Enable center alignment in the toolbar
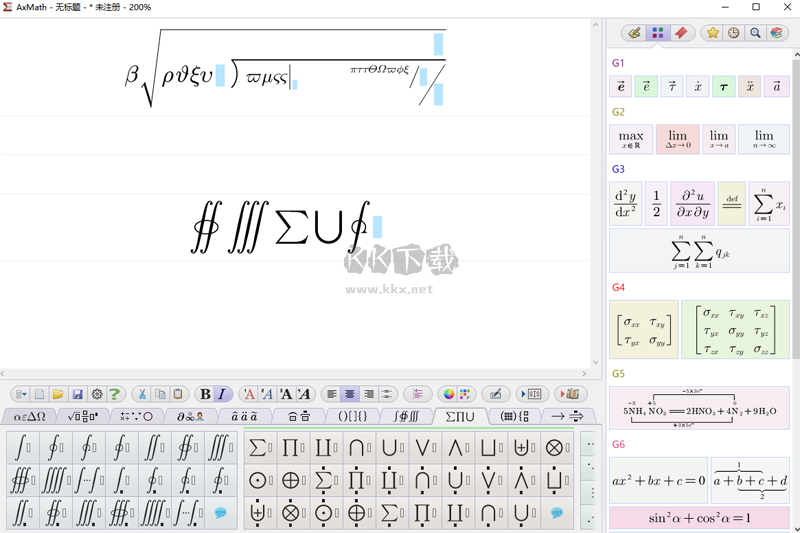 350,394
